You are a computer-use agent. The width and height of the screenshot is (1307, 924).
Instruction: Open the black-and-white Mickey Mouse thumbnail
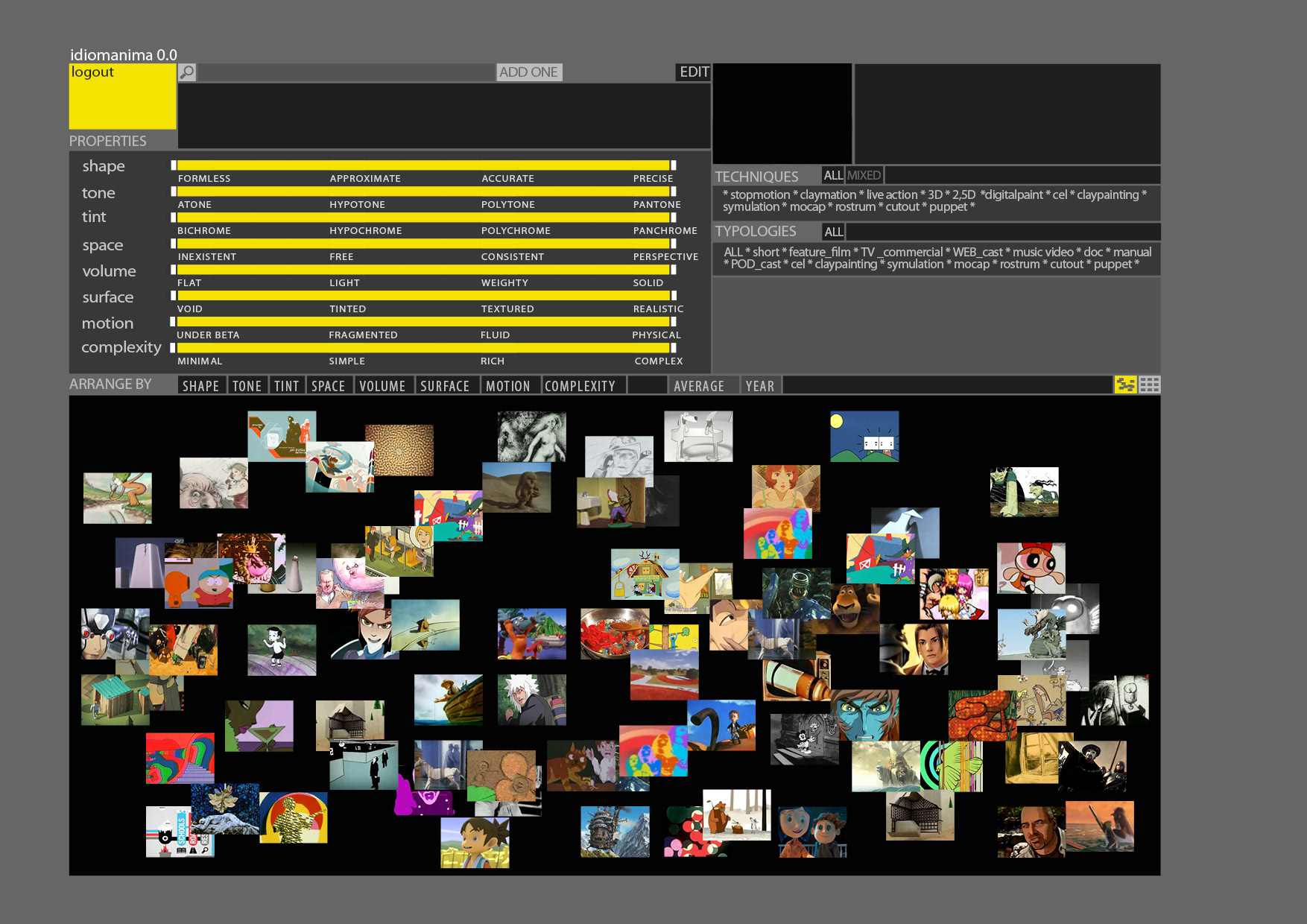[805, 739]
